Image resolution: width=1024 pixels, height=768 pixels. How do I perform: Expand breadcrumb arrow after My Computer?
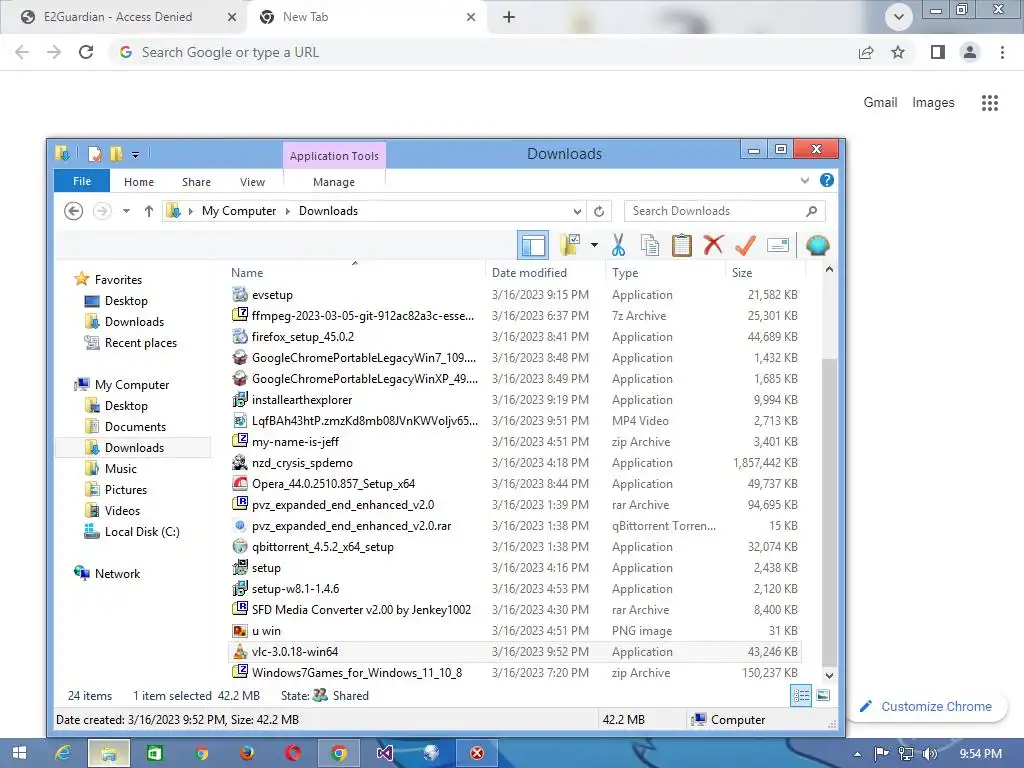point(288,211)
